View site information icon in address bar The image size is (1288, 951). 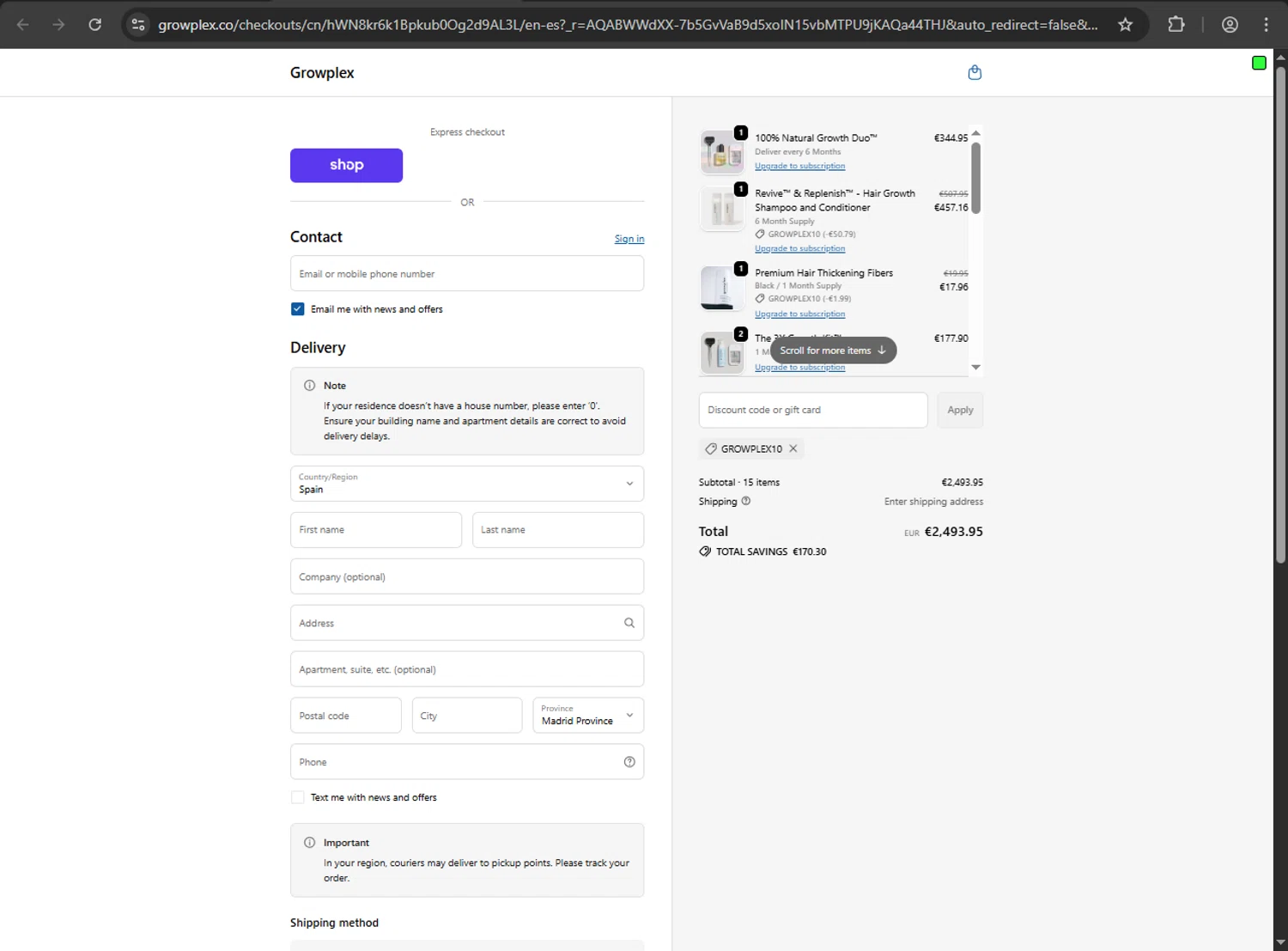coord(138,25)
